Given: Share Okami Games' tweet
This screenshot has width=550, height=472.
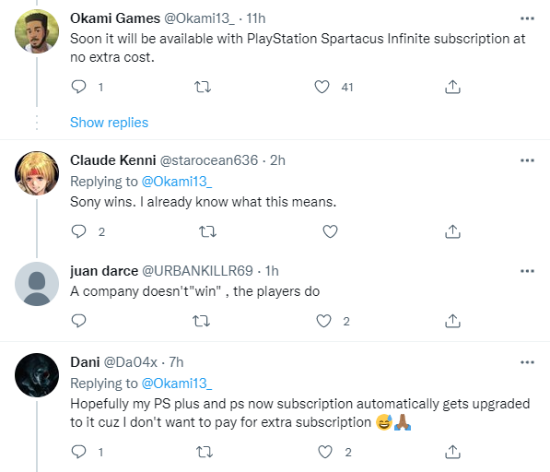Looking at the screenshot, I should pos(452,87).
